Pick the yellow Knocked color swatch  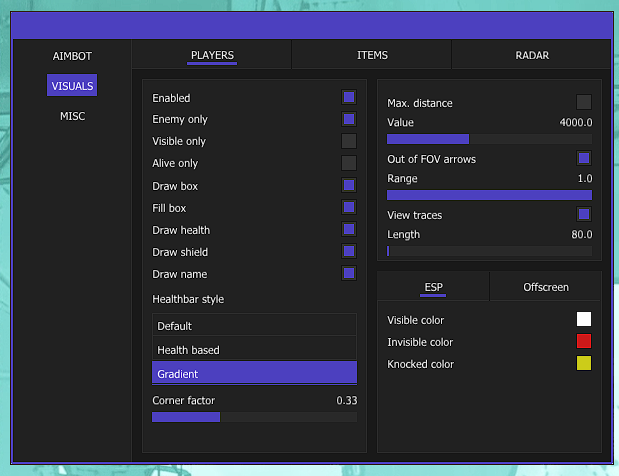pos(584,364)
